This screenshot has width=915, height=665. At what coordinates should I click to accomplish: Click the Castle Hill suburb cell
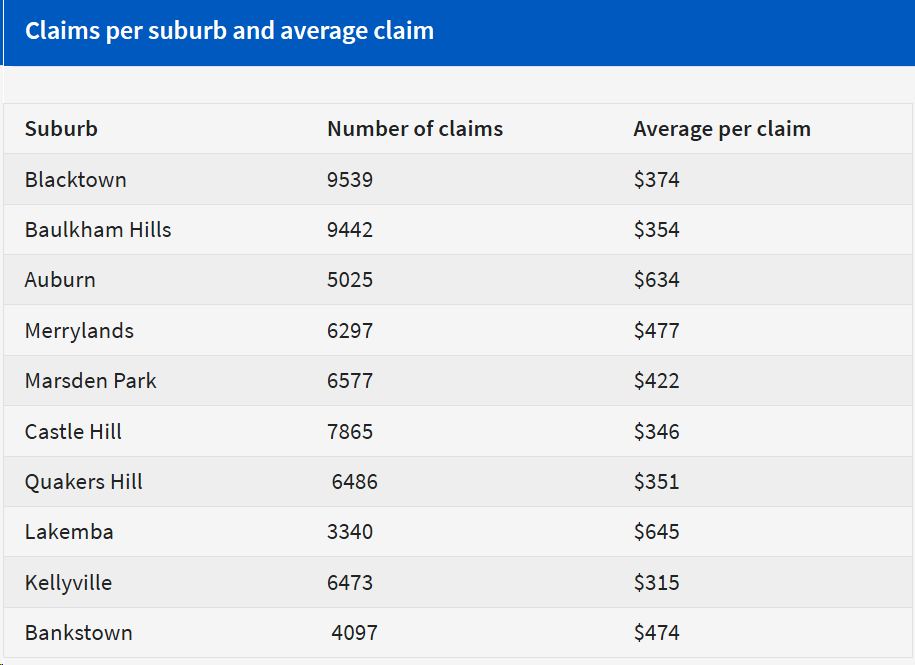(73, 432)
